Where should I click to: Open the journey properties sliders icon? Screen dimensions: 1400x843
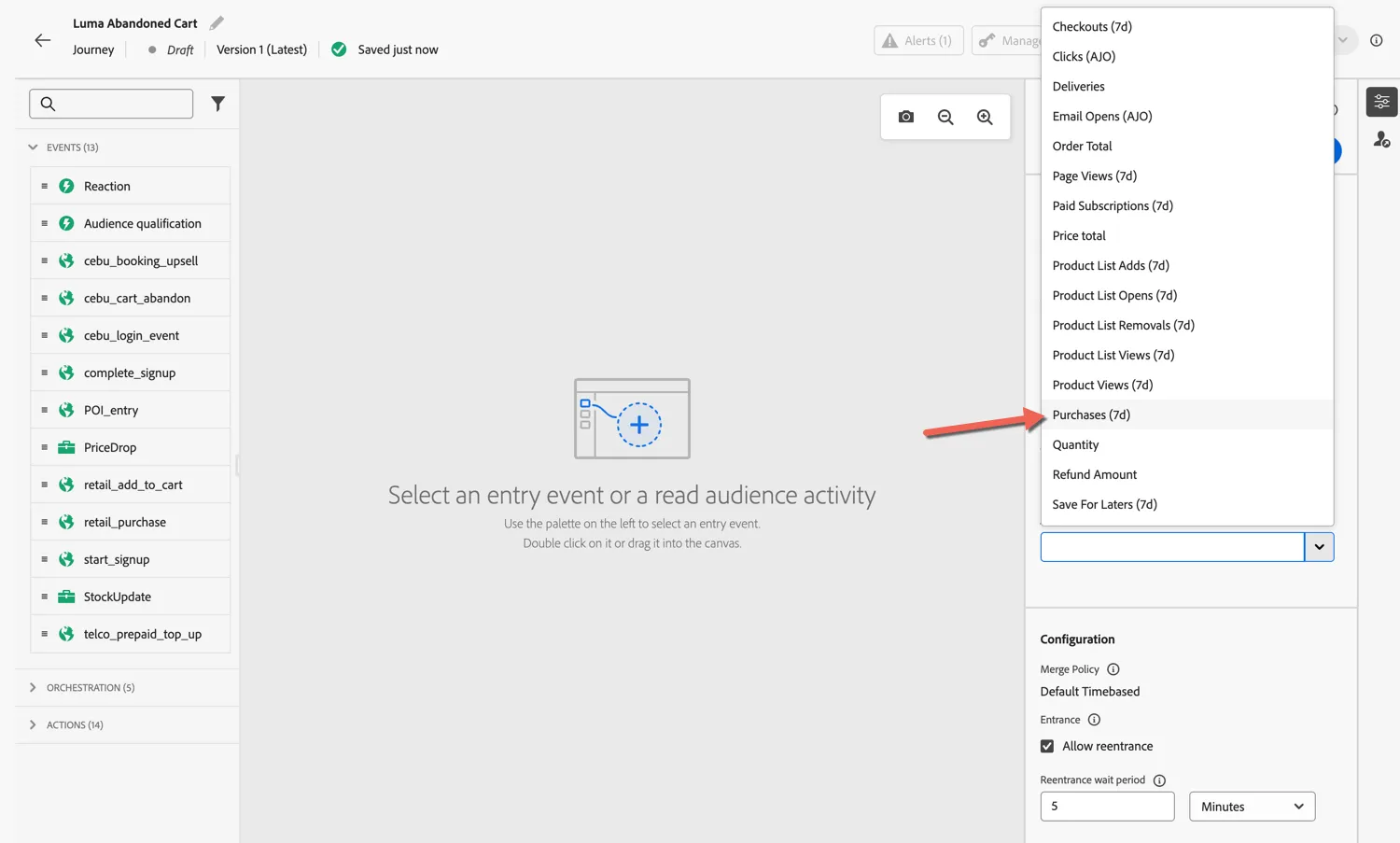coord(1381,101)
